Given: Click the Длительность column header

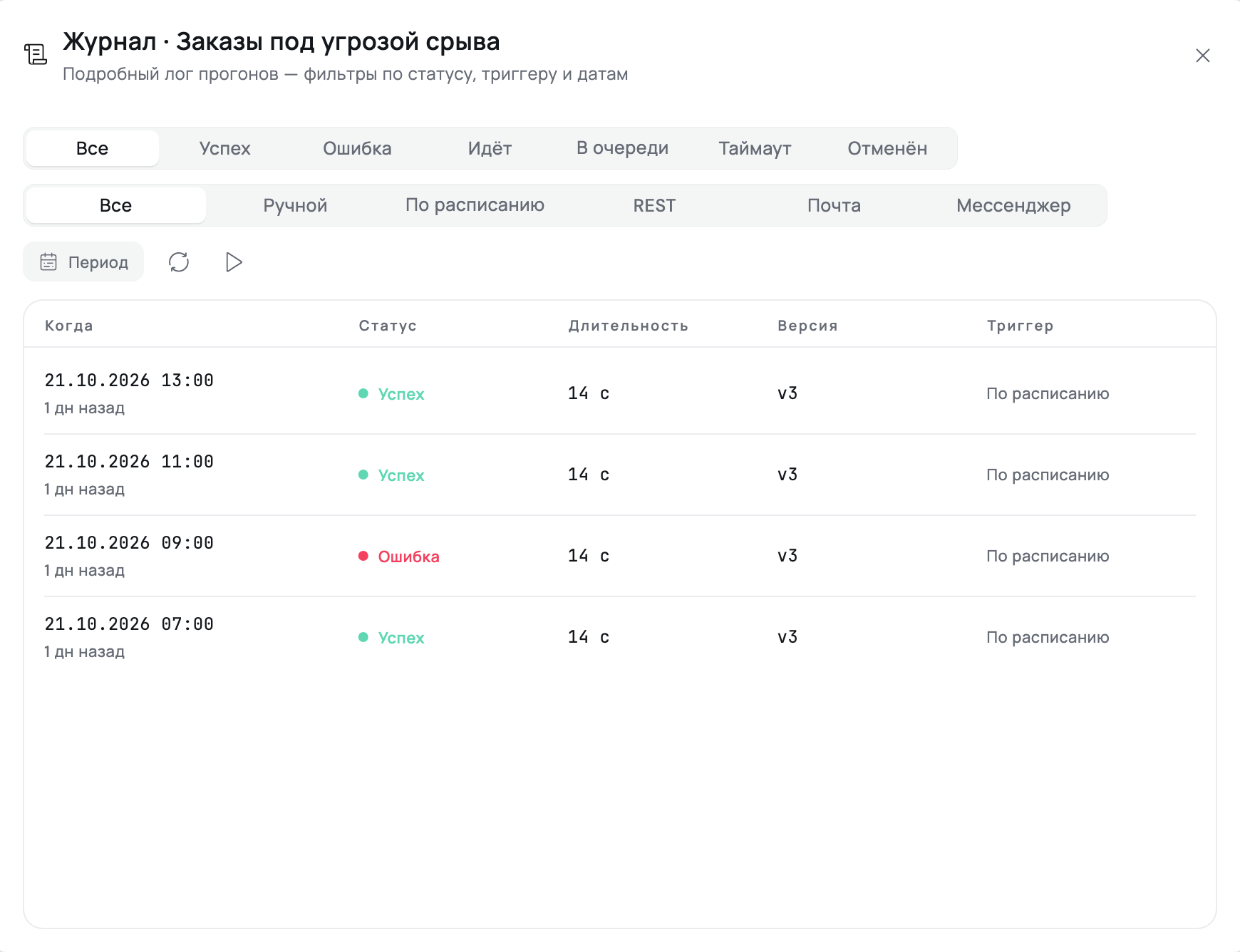Looking at the screenshot, I should point(629,326).
